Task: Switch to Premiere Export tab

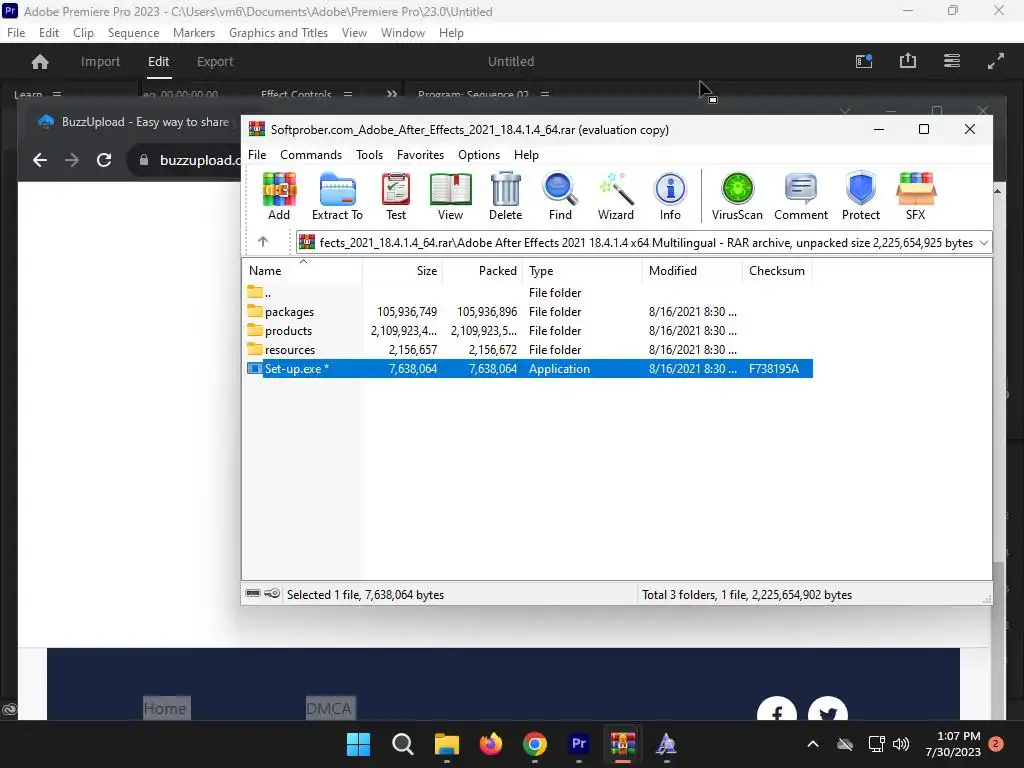Action: tap(215, 61)
